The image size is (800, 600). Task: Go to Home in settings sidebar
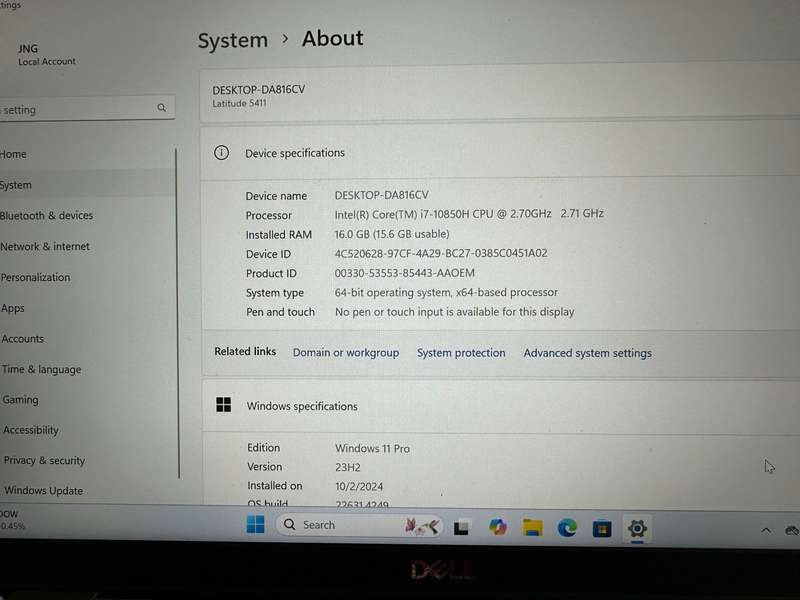[x=13, y=154]
